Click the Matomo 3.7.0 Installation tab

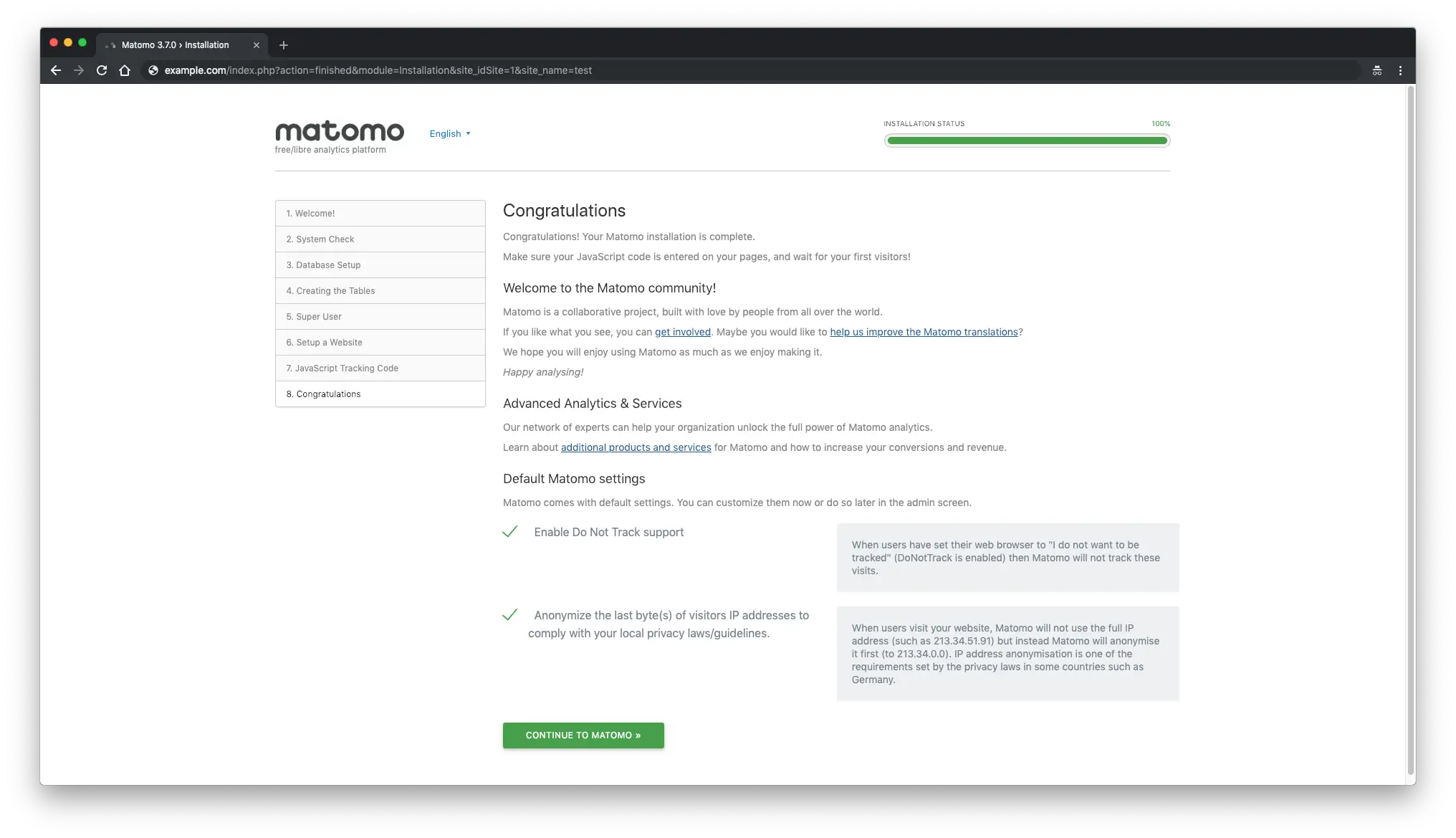pos(182,45)
